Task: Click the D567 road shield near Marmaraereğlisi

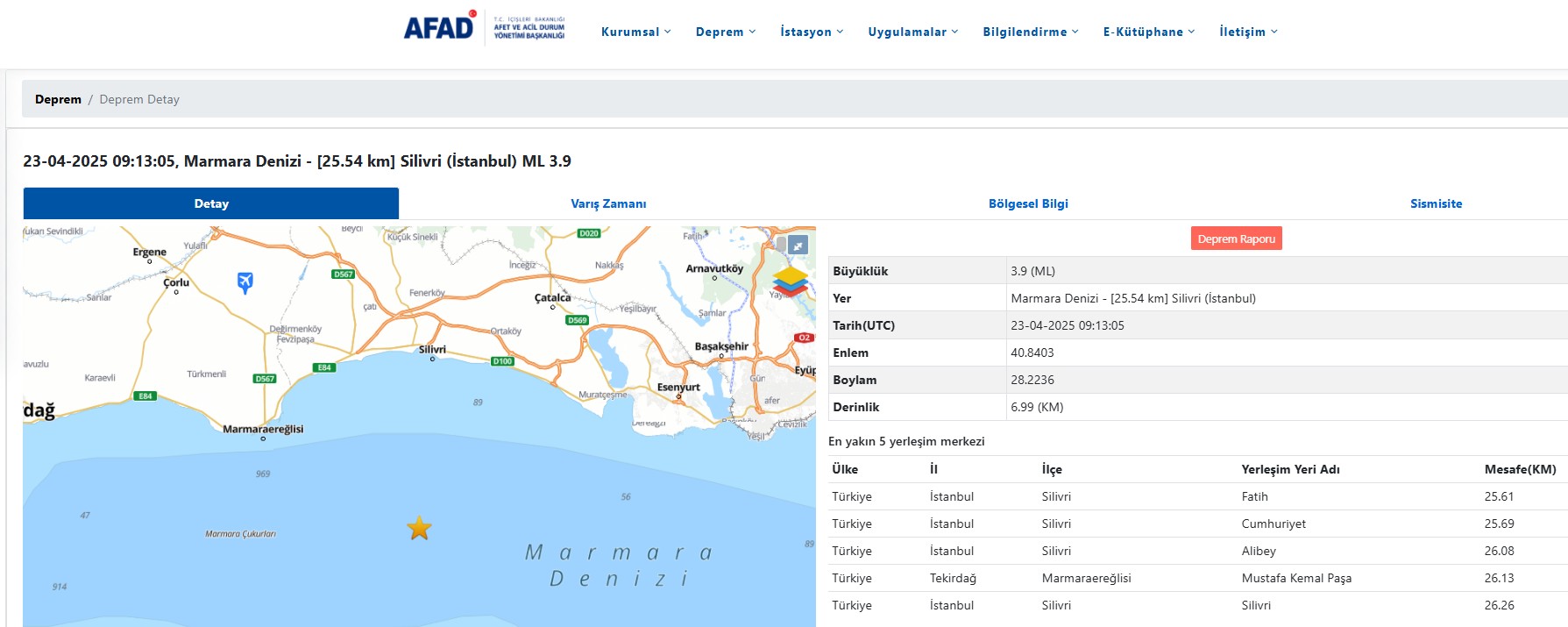Action: (265, 379)
